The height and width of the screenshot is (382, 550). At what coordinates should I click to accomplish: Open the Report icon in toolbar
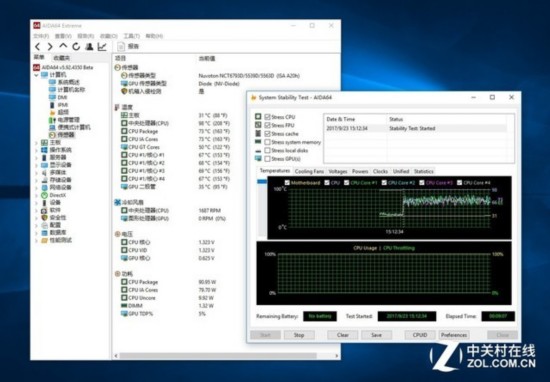pyautogui.click(x=121, y=46)
